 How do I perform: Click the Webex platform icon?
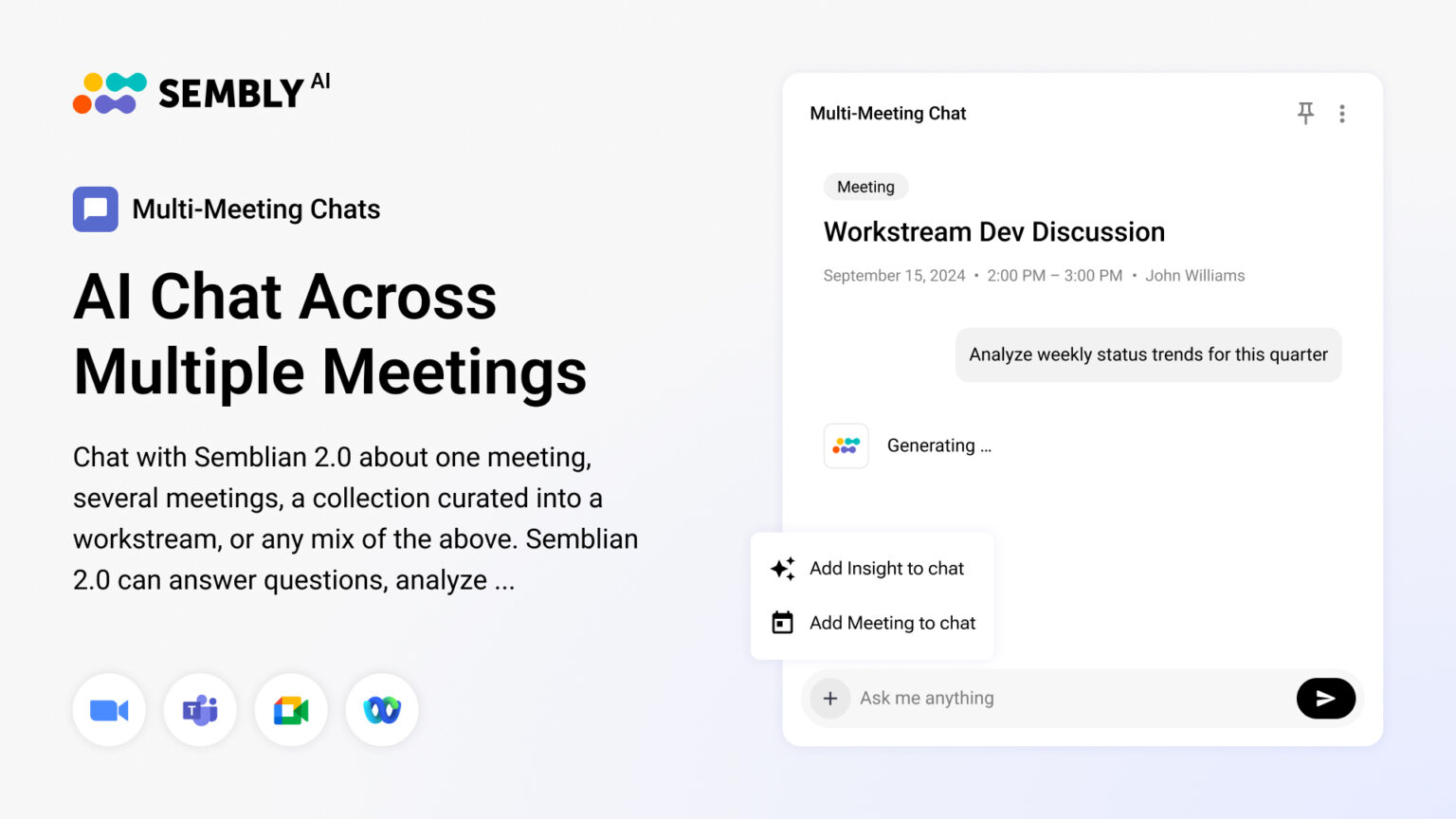tap(382, 709)
